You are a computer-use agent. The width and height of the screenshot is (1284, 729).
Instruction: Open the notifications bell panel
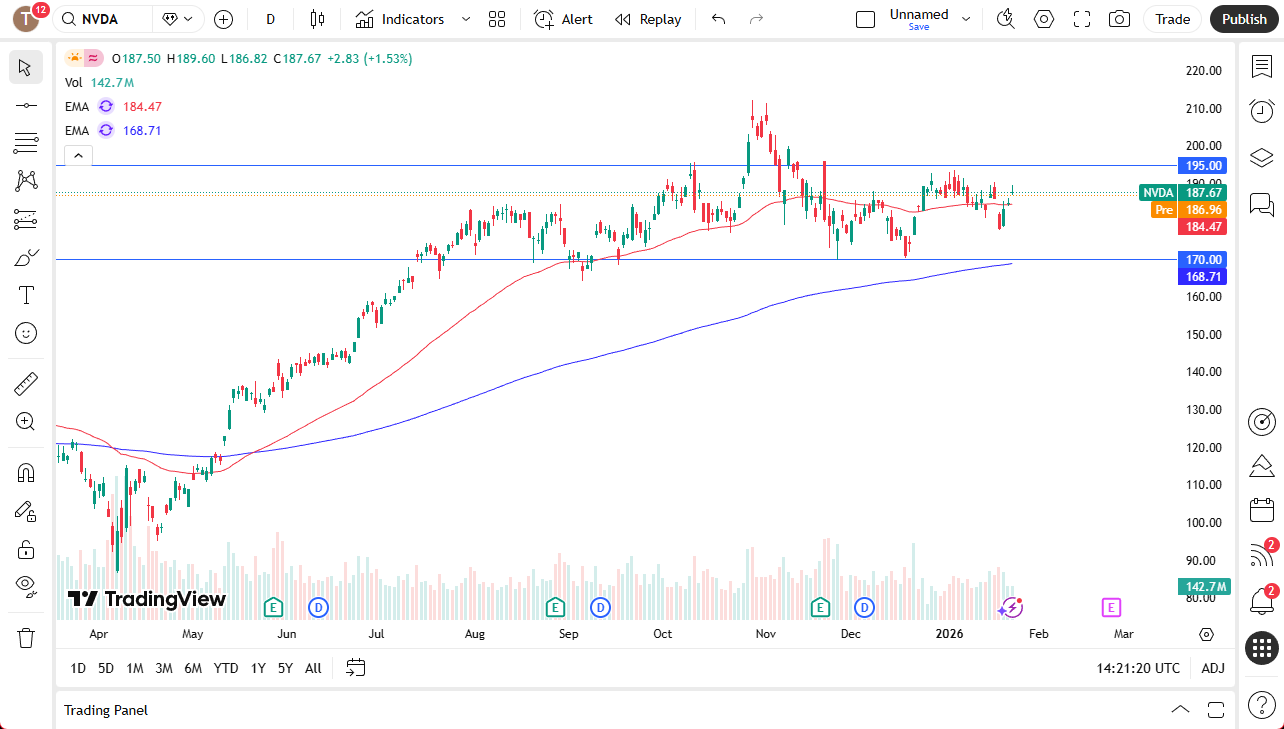pos(1262,601)
